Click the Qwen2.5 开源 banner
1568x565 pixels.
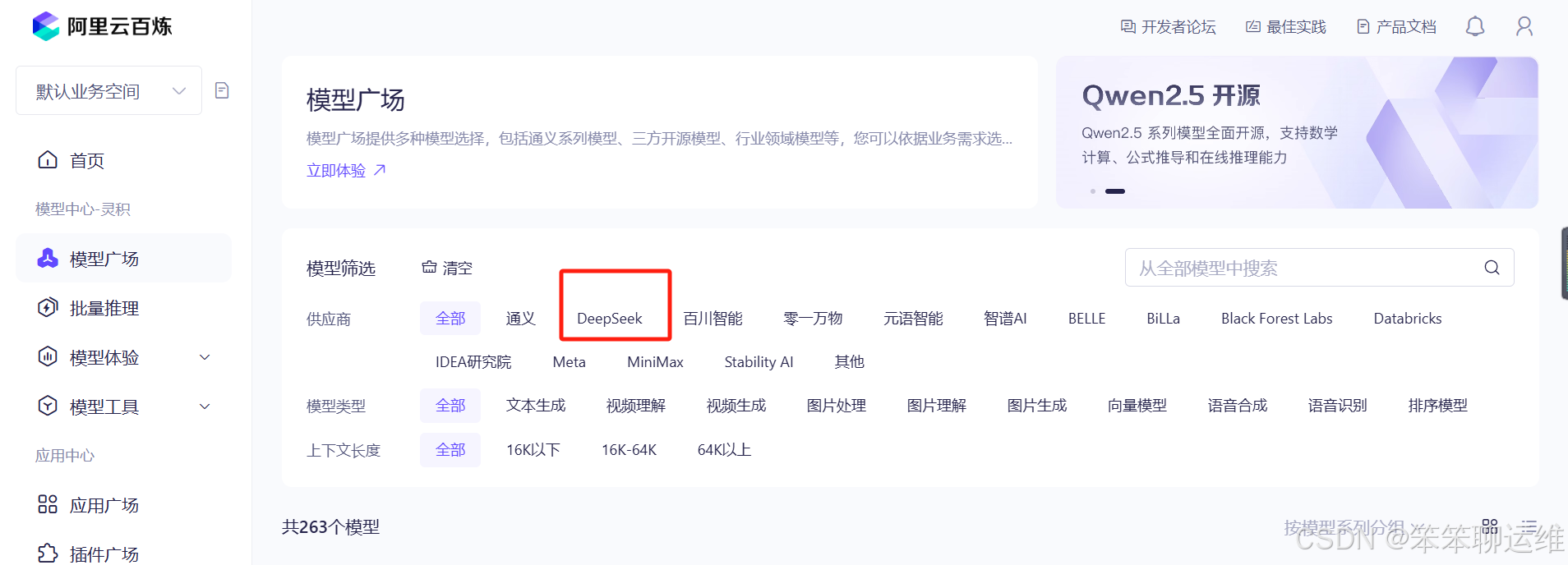(x=1297, y=132)
